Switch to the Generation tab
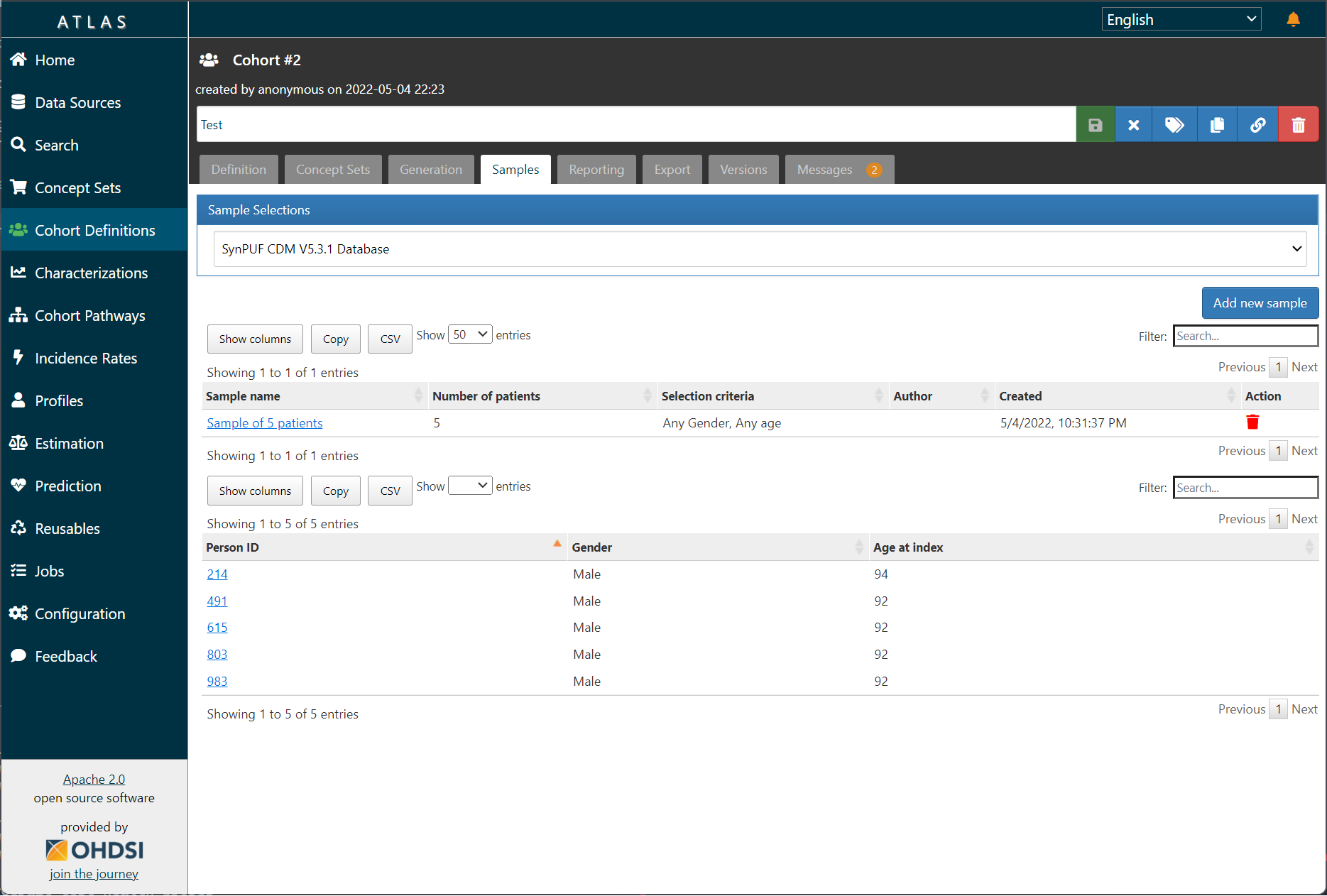The width and height of the screenshot is (1327, 896). point(431,170)
